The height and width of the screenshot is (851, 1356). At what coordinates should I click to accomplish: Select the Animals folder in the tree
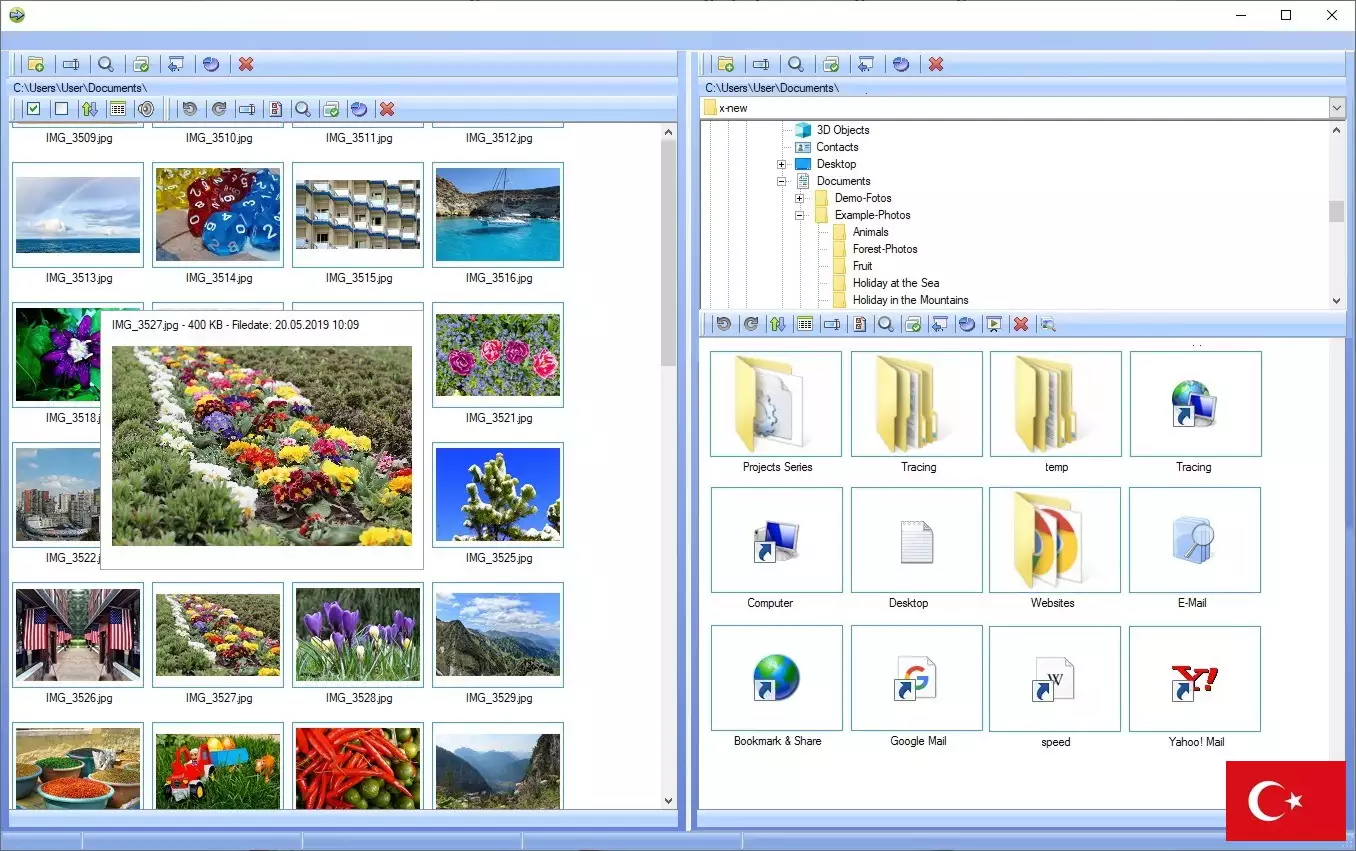click(x=870, y=232)
